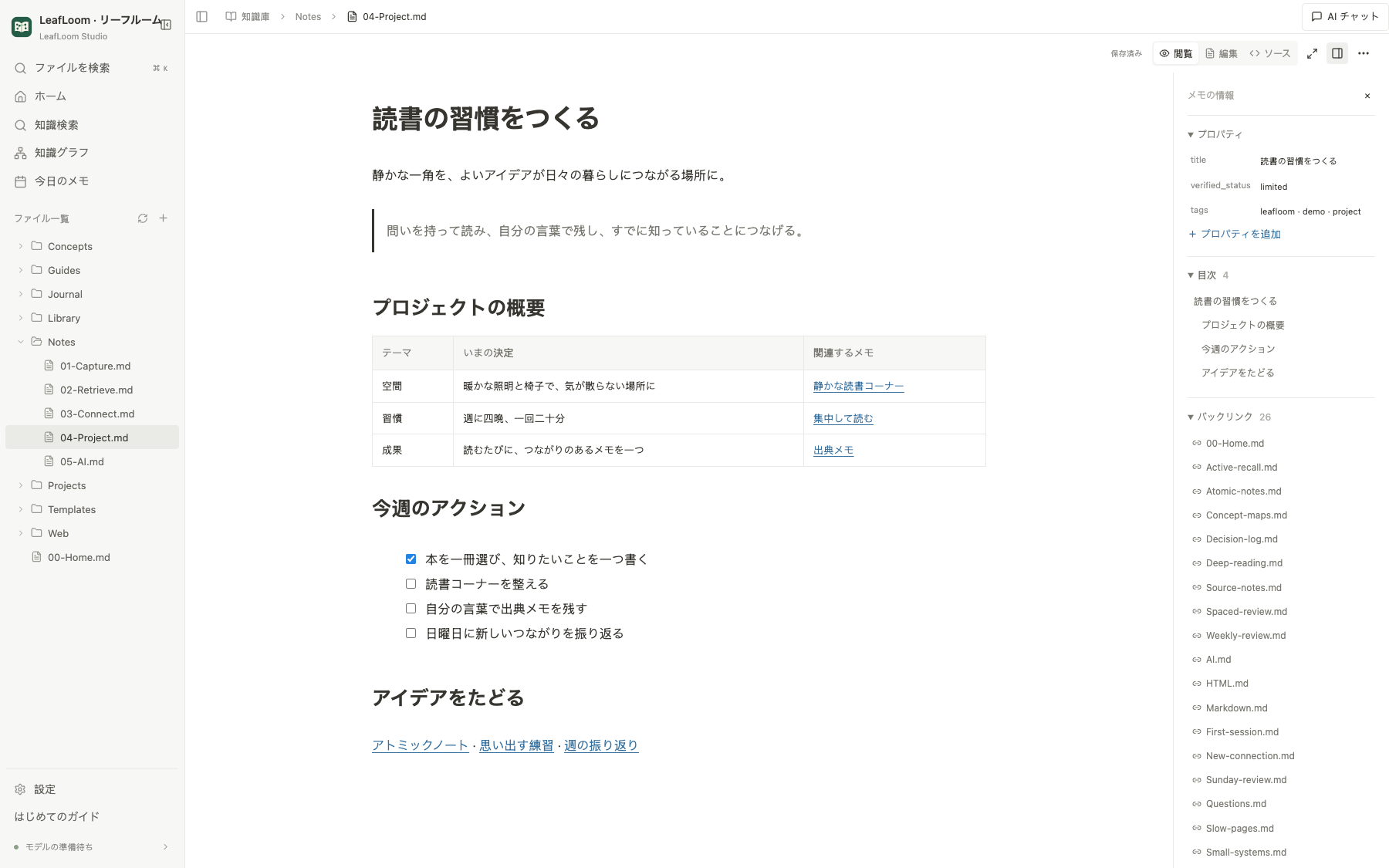Viewport: 1389px width, 868px height.
Task: Switch to 閲覧 view mode
Action: [x=1176, y=53]
